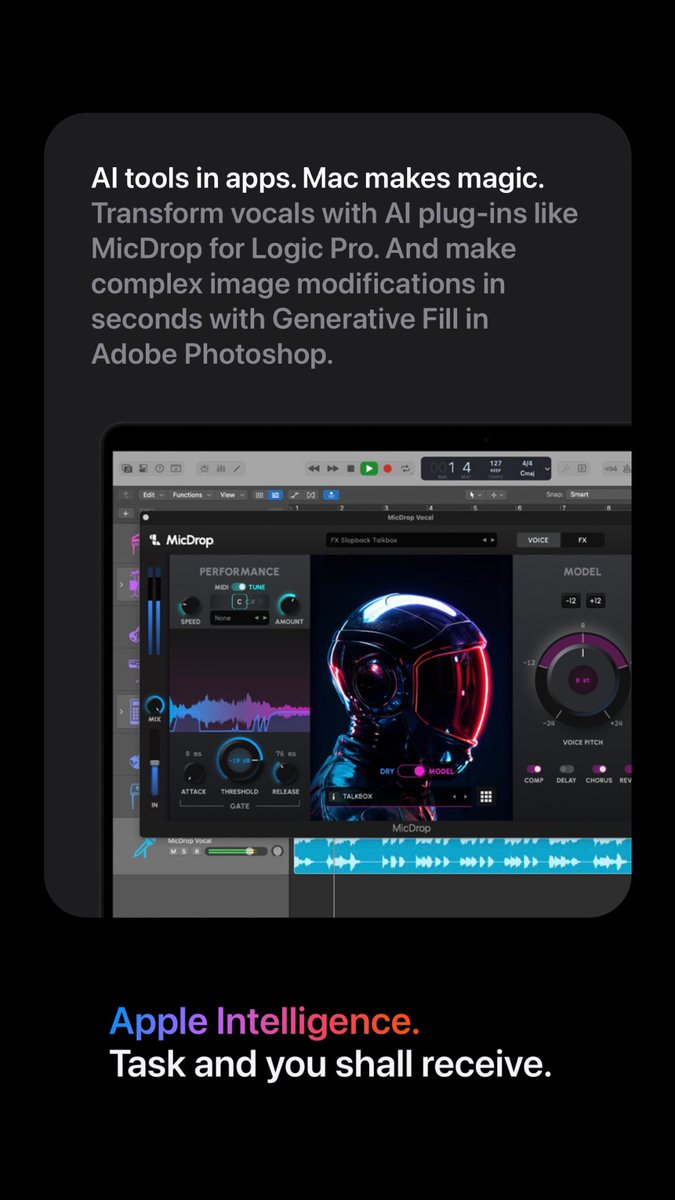675x1200 pixels.
Task: Click the next model arrow beside TALKBOX
Action: tap(465, 797)
